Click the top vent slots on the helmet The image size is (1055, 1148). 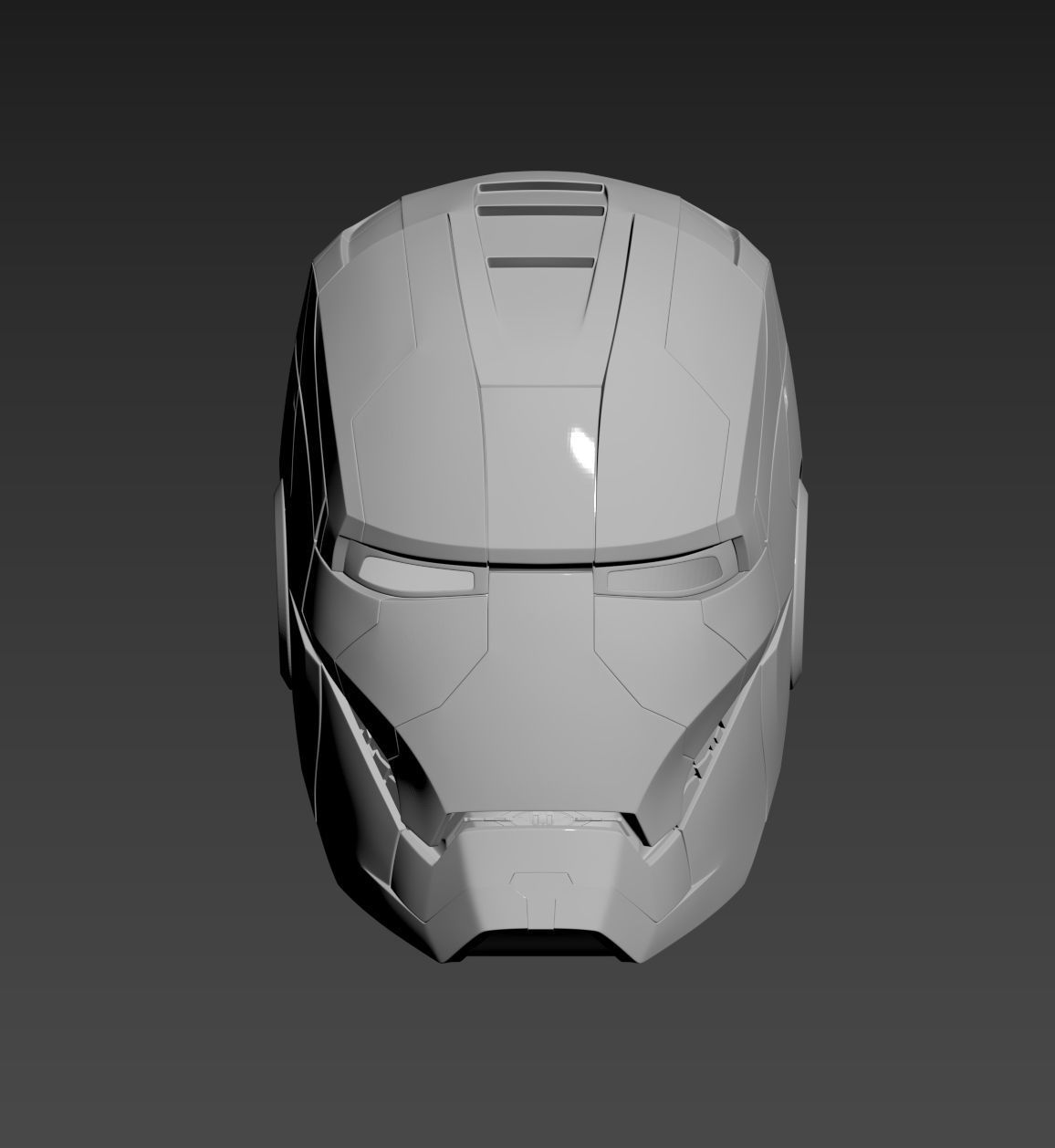pyautogui.click(x=542, y=224)
